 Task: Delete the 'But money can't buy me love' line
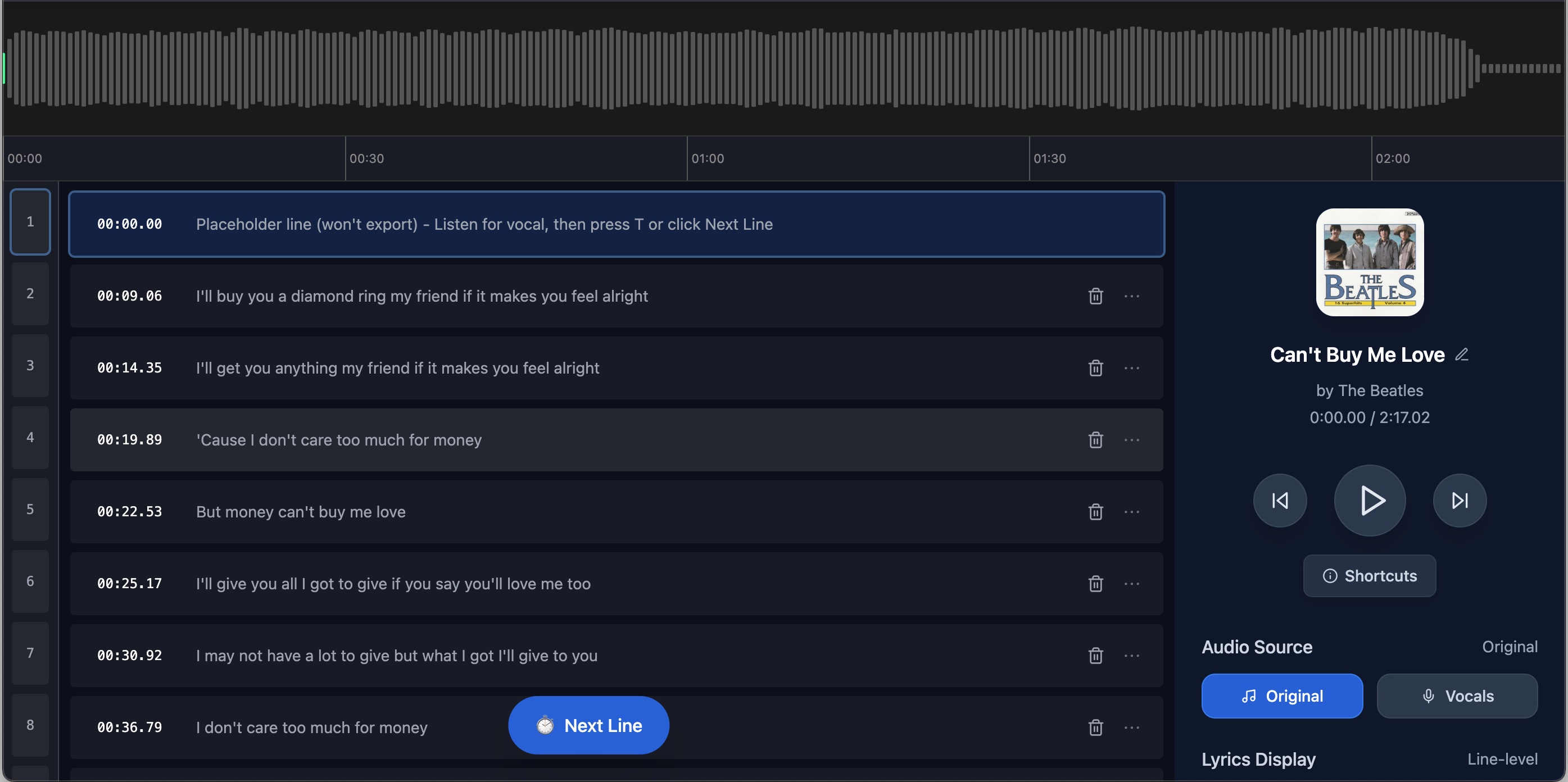(x=1095, y=511)
